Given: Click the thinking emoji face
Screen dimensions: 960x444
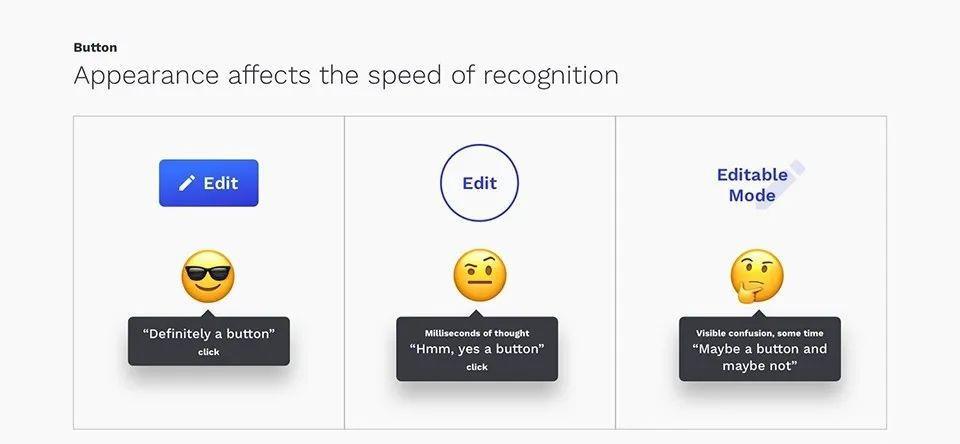Looking at the screenshot, I should click(756, 276).
